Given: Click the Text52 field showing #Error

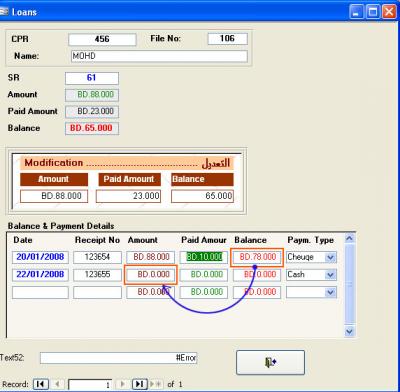Looking at the screenshot, I should 119,358.
